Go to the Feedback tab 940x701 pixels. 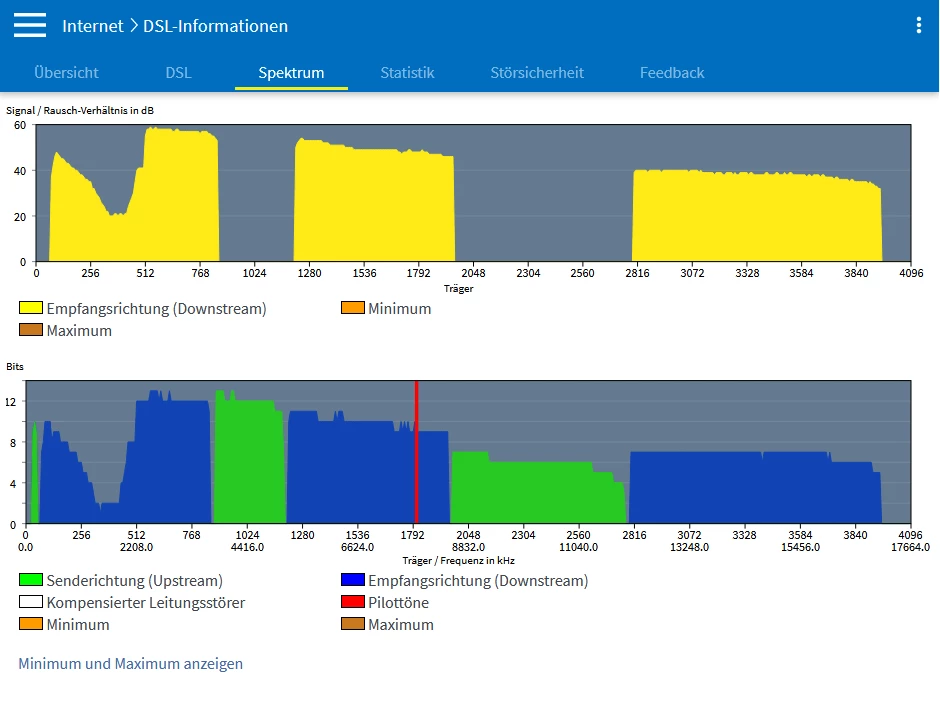[x=672, y=73]
